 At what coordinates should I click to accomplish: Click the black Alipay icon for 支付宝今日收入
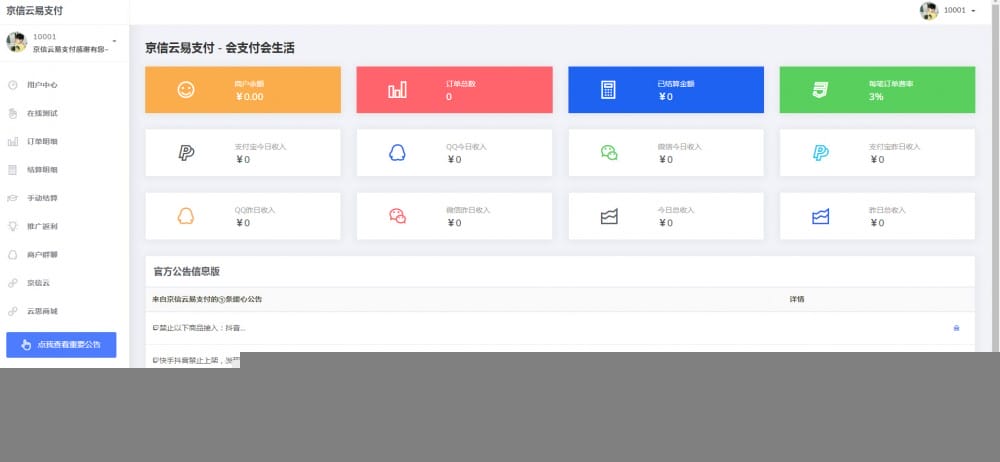(186, 153)
